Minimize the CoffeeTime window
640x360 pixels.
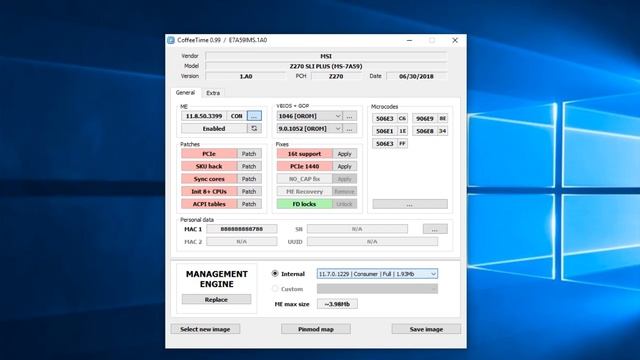[x=409, y=40]
